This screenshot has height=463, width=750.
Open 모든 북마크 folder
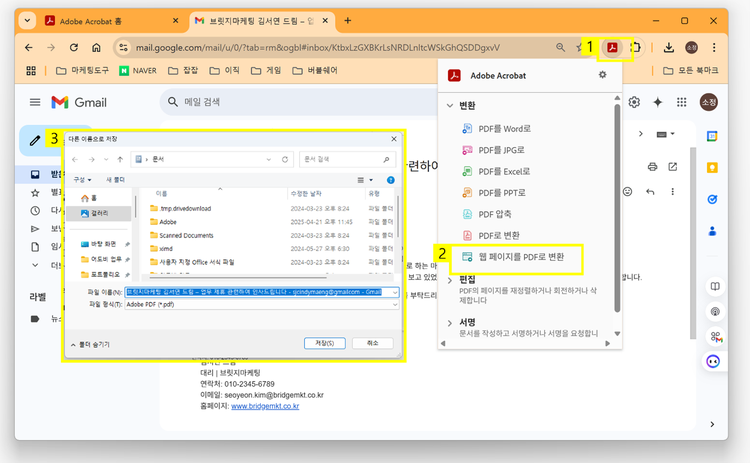tap(690, 70)
